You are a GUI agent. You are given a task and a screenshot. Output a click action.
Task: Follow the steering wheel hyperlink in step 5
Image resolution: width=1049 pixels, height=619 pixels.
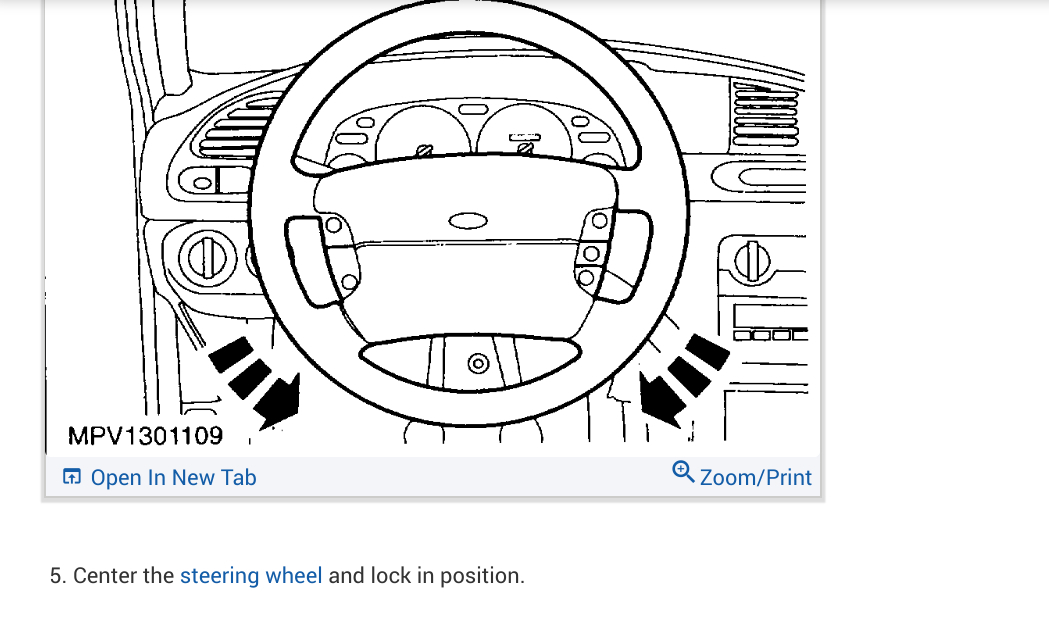(x=251, y=576)
